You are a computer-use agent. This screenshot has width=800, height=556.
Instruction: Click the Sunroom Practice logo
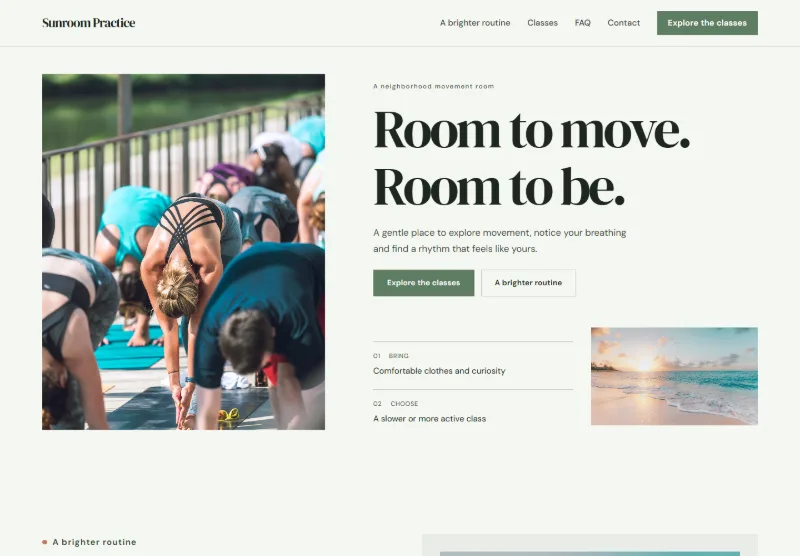[x=89, y=23]
